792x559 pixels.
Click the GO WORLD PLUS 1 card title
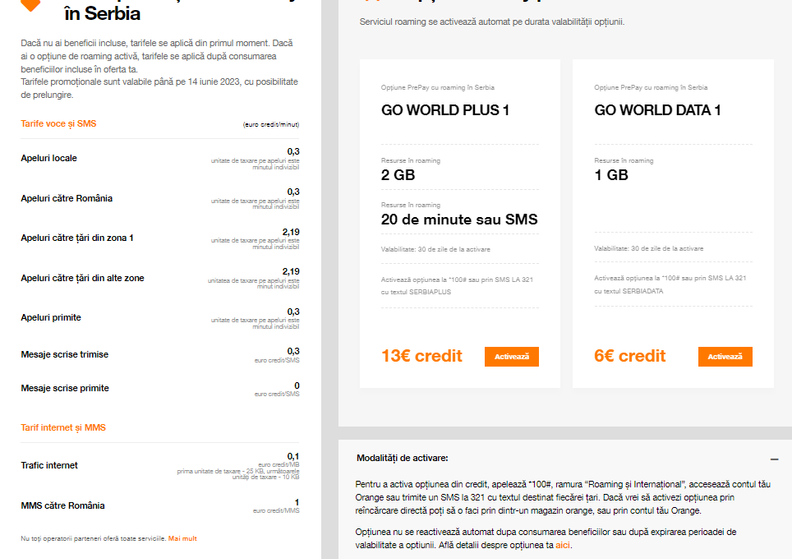(x=445, y=111)
